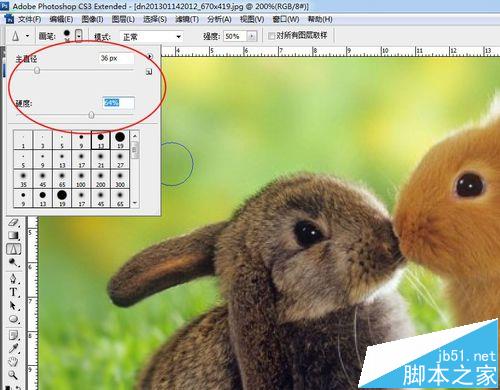Open the 分析(A) menu
500x390 pixels.
[x=219, y=19]
